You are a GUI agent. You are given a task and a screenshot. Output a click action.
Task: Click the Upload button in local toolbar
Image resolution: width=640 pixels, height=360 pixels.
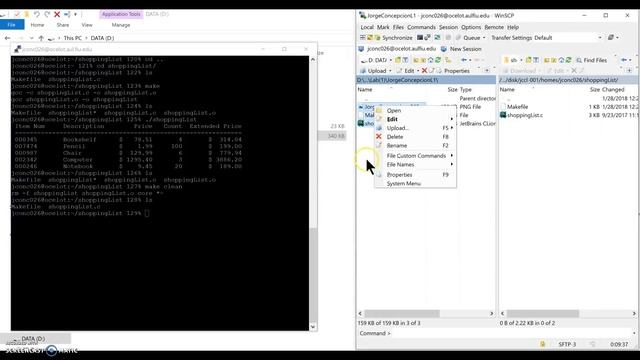(x=373, y=71)
